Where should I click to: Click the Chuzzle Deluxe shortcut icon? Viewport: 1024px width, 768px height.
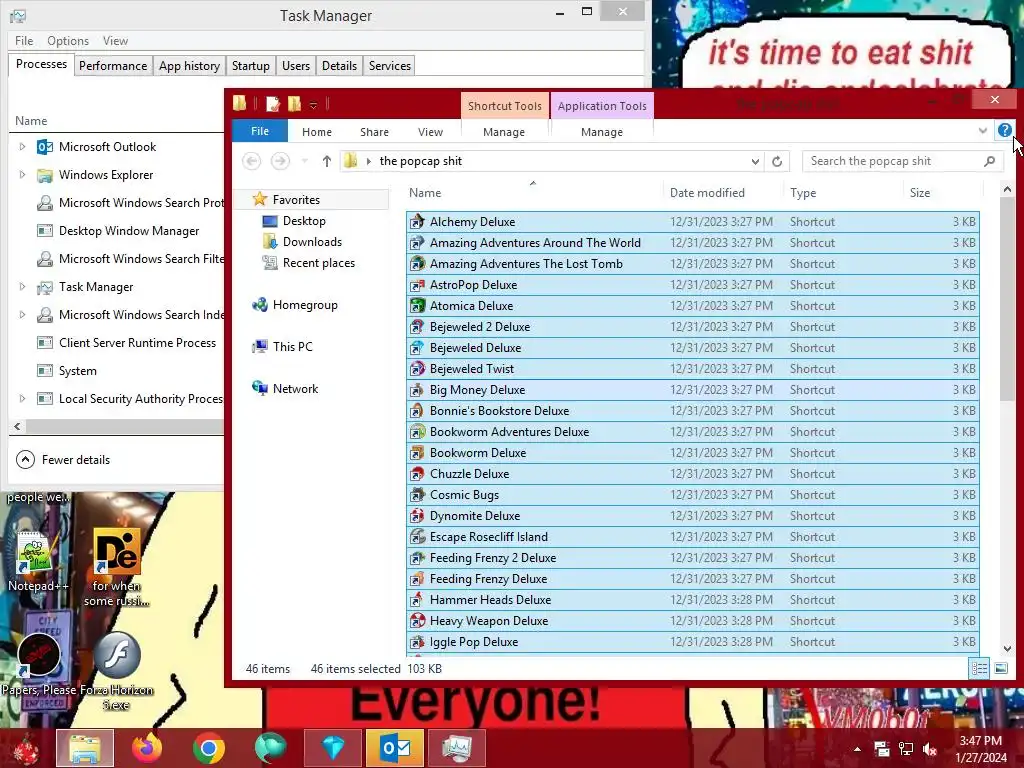coord(417,474)
